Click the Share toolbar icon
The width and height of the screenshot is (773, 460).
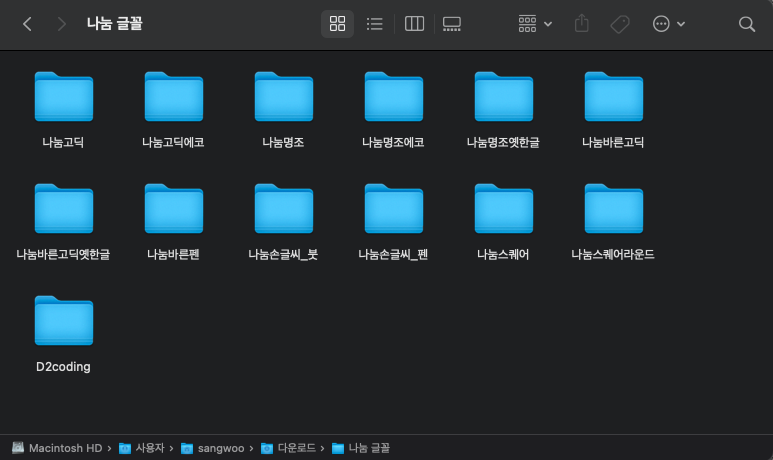coord(582,23)
